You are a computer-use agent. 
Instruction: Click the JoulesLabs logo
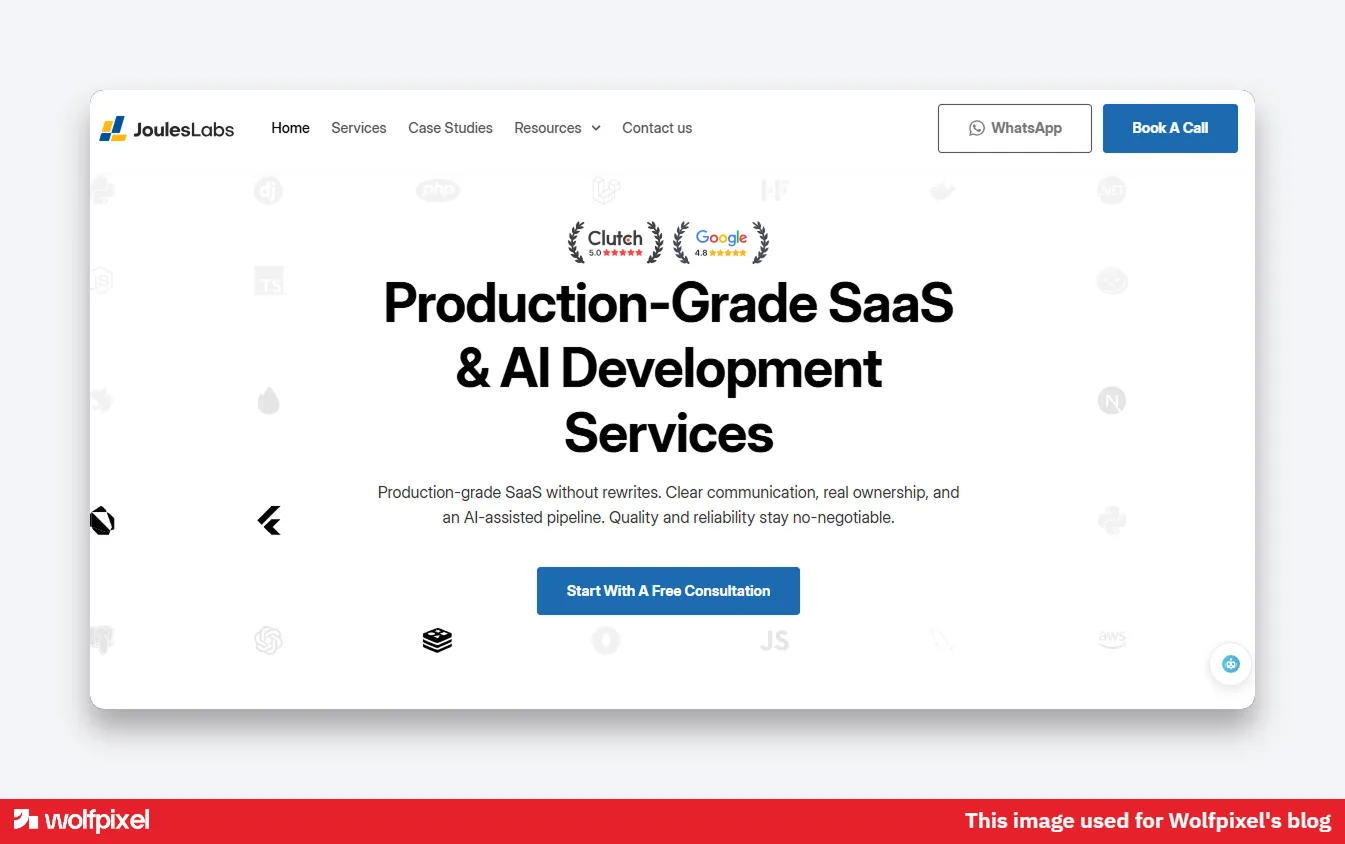coord(167,128)
